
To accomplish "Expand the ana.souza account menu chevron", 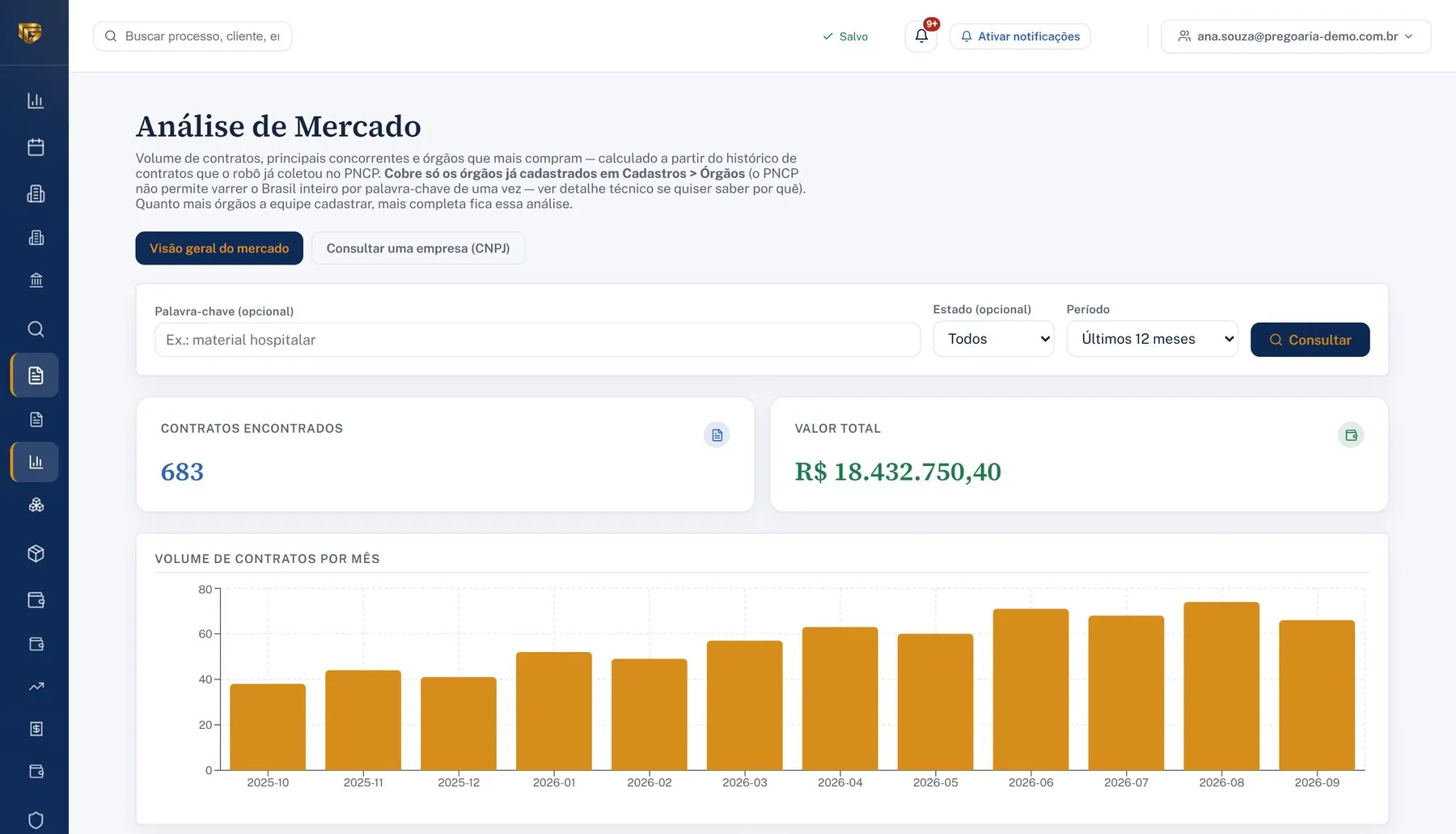I will click(x=1408, y=36).
